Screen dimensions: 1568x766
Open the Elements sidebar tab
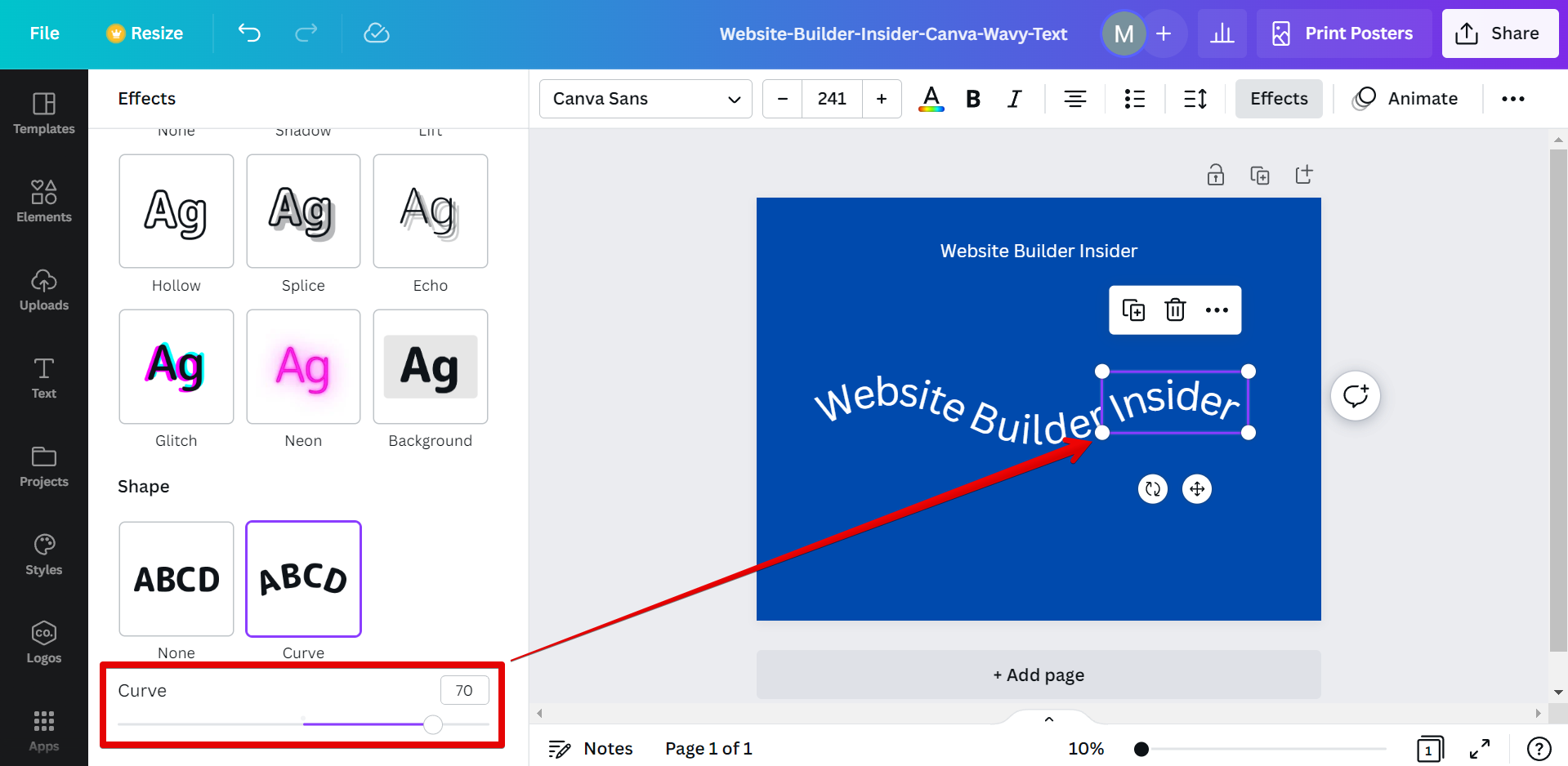(x=44, y=201)
